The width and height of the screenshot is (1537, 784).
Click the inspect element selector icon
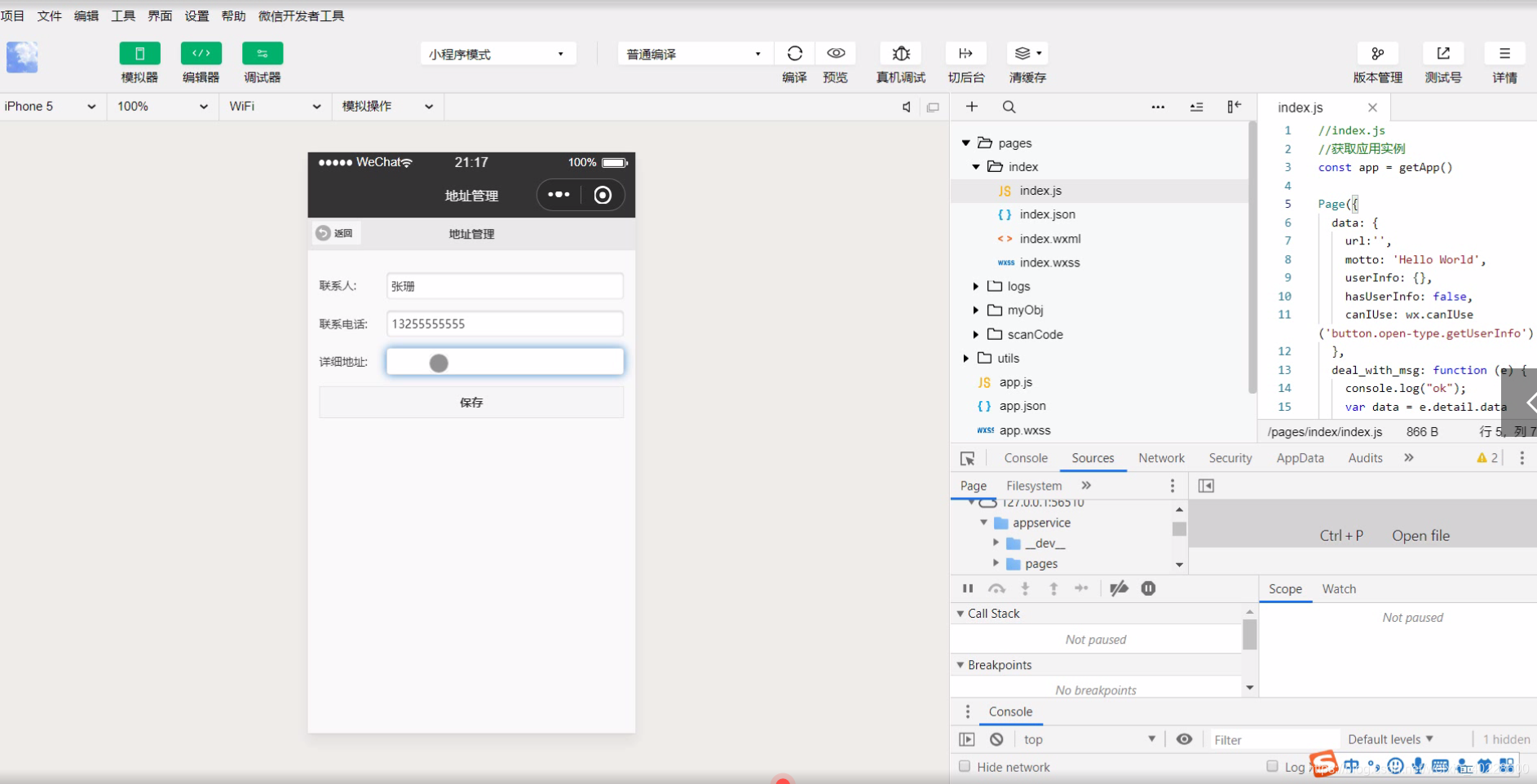coord(968,459)
